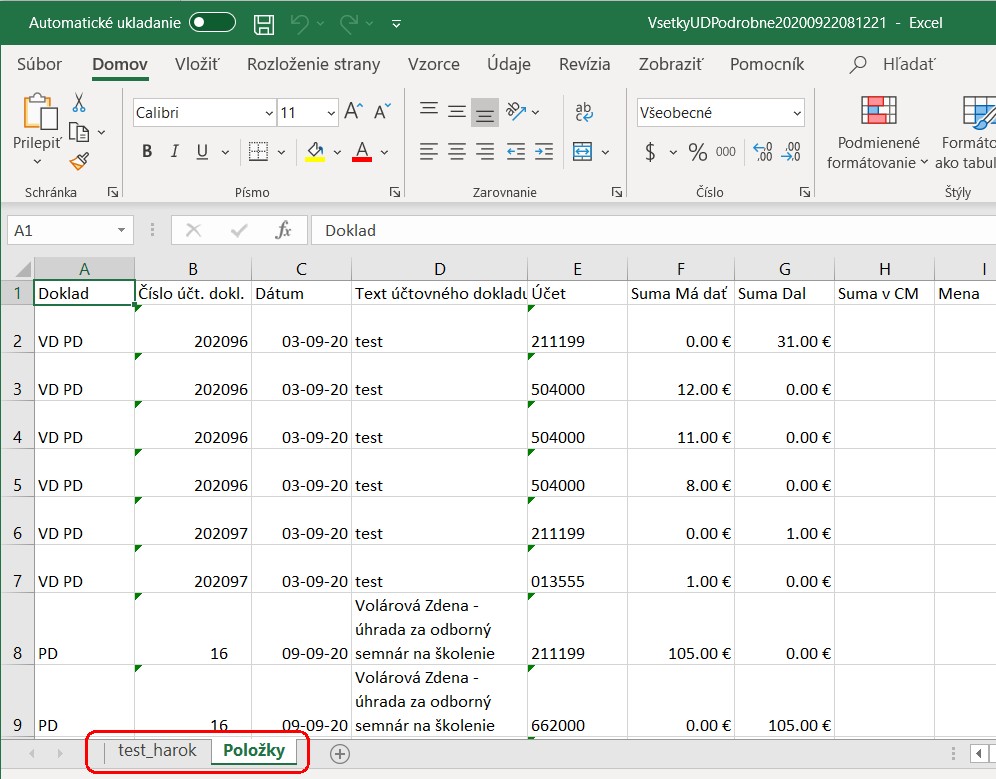Image resolution: width=996 pixels, height=779 pixels.
Task: Click the merge and center icon
Action: (582, 151)
